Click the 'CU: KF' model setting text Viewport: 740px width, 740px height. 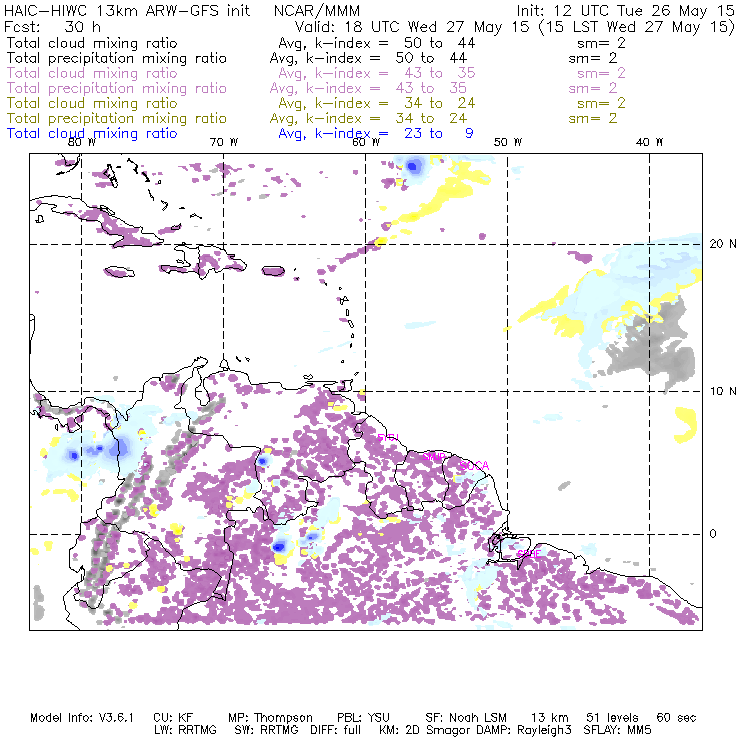point(173,718)
